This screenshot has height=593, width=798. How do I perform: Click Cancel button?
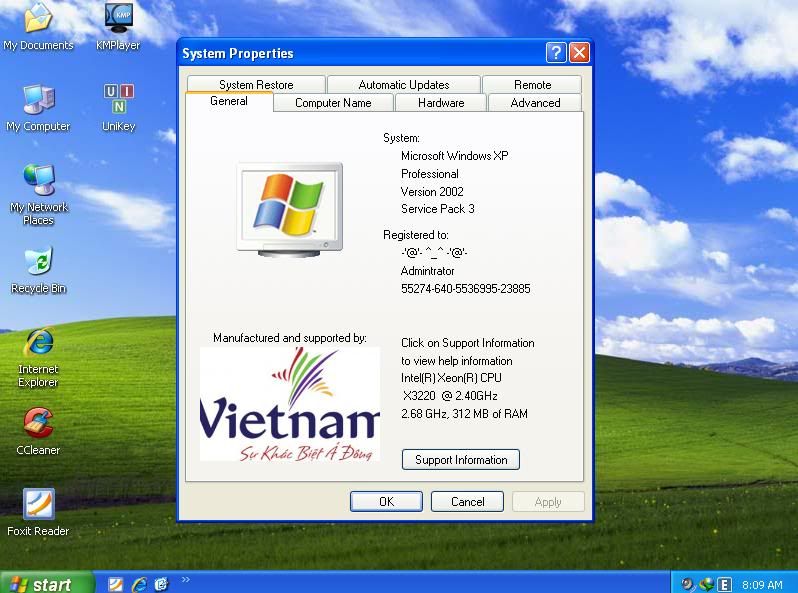pos(467,502)
